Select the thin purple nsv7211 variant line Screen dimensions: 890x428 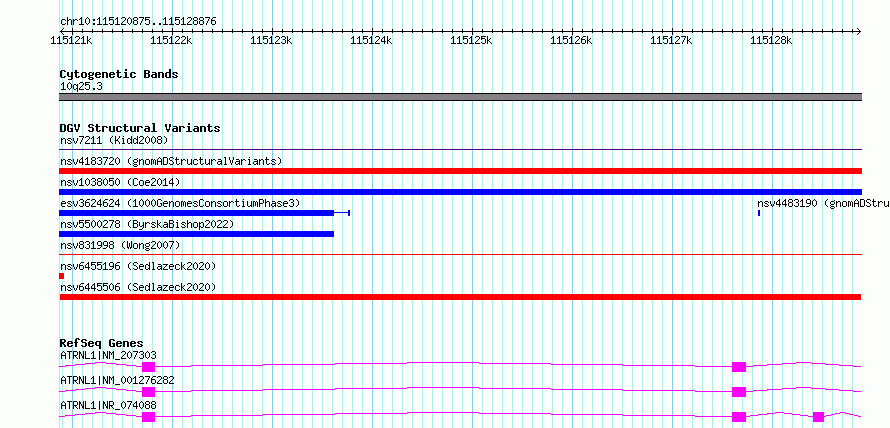pyautogui.click(x=460, y=150)
